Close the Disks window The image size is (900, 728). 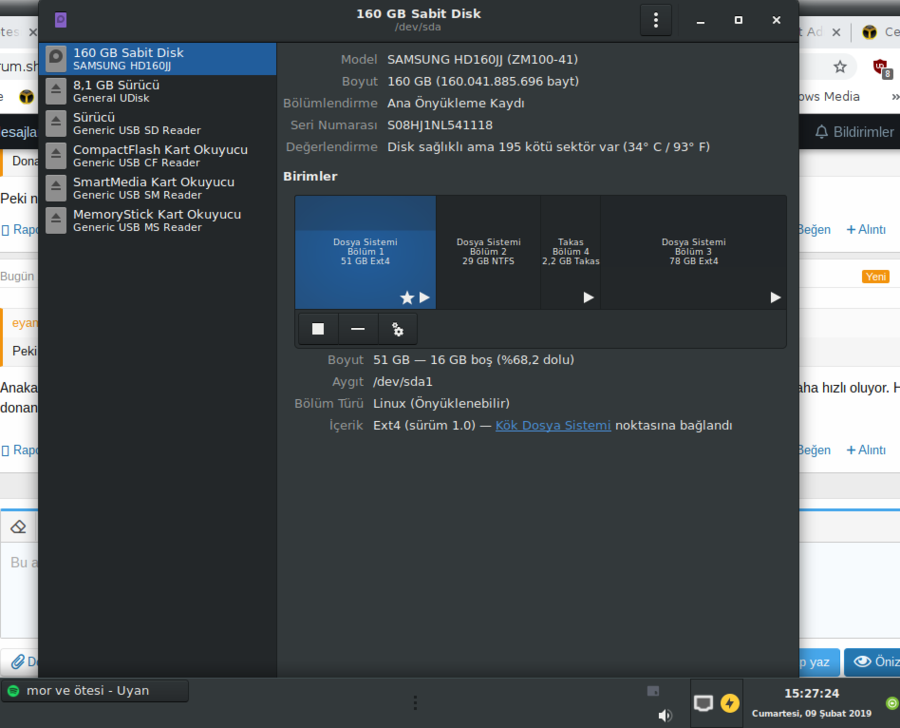776,20
